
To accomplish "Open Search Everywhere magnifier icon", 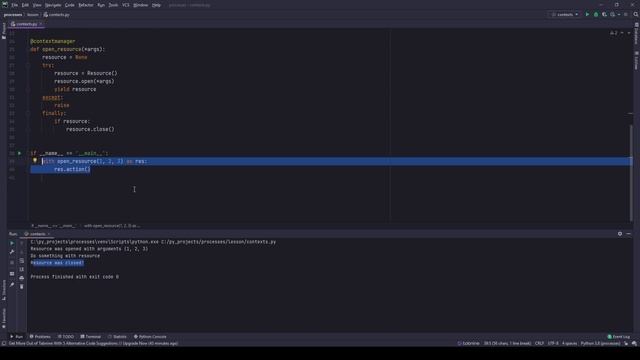I will coord(636,15).
